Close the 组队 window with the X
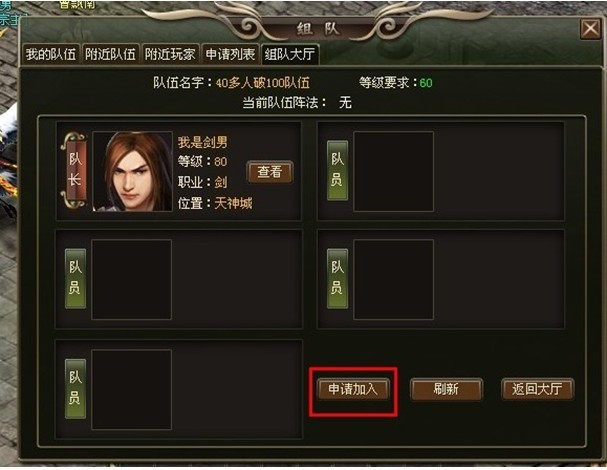This screenshot has height=470, width=607. [x=590, y=29]
